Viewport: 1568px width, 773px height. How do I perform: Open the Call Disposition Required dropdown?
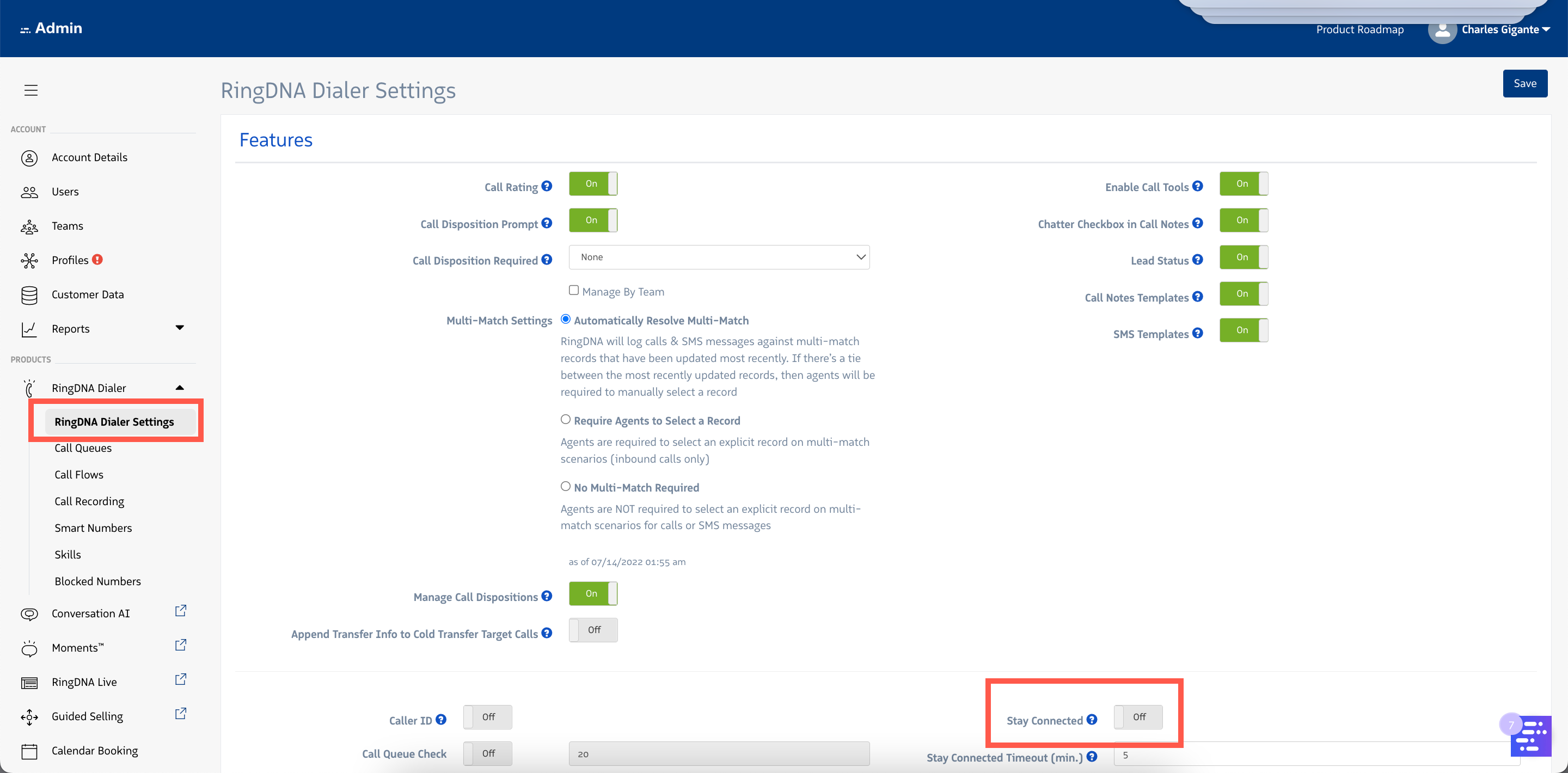click(719, 257)
